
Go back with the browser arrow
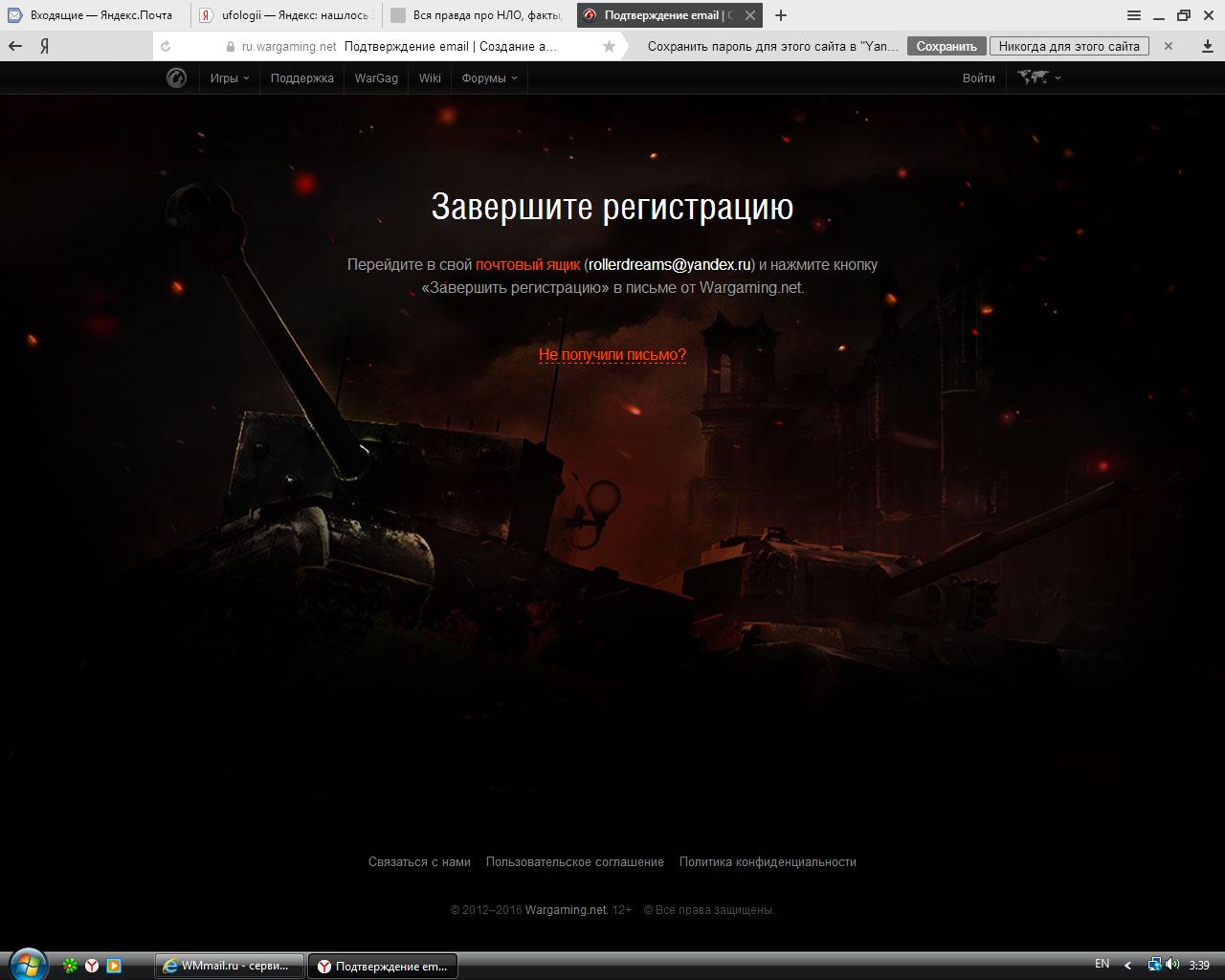pyautogui.click(x=15, y=46)
